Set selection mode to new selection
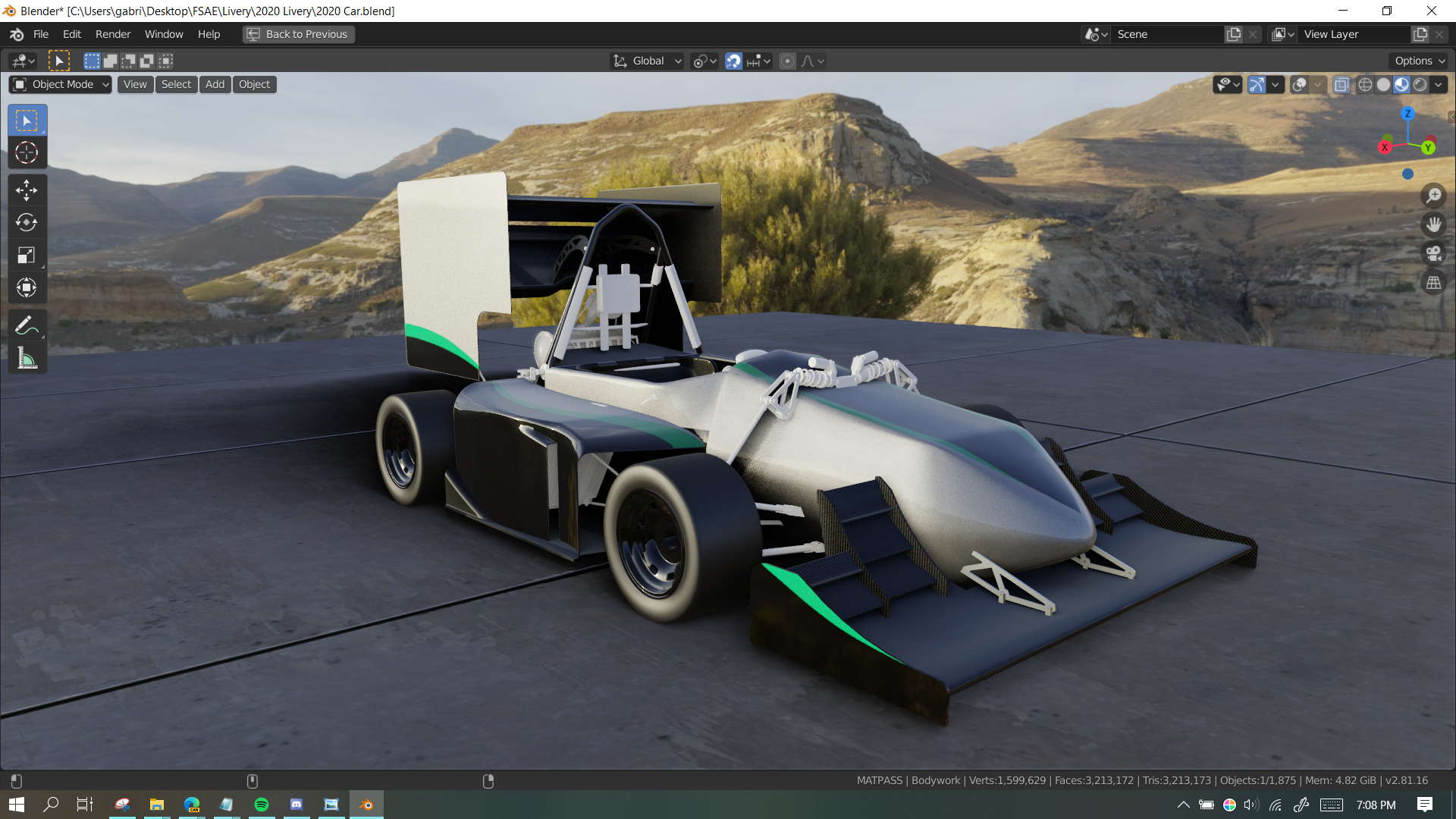This screenshot has height=819, width=1456. click(x=92, y=61)
